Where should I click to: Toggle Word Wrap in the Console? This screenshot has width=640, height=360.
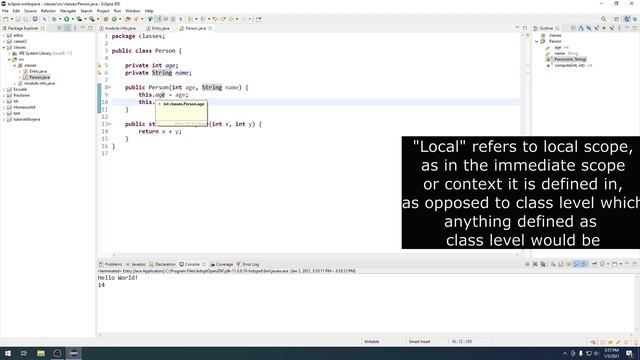point(568,264)
